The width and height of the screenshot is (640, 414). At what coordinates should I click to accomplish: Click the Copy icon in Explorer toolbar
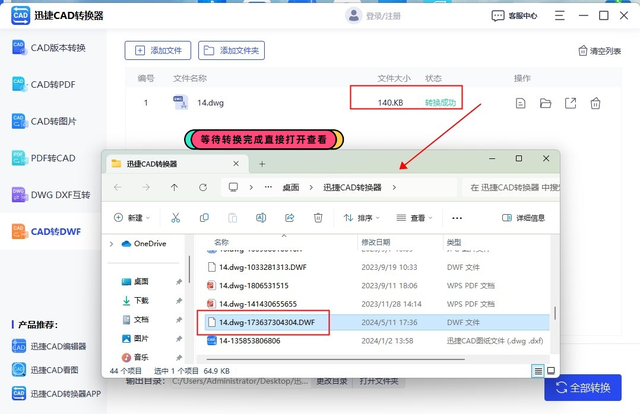[204, 218]
